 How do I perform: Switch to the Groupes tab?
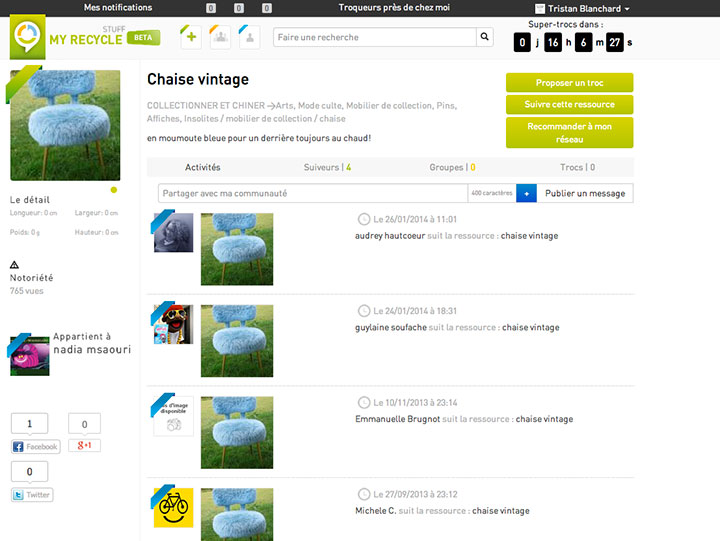[452, 167]
